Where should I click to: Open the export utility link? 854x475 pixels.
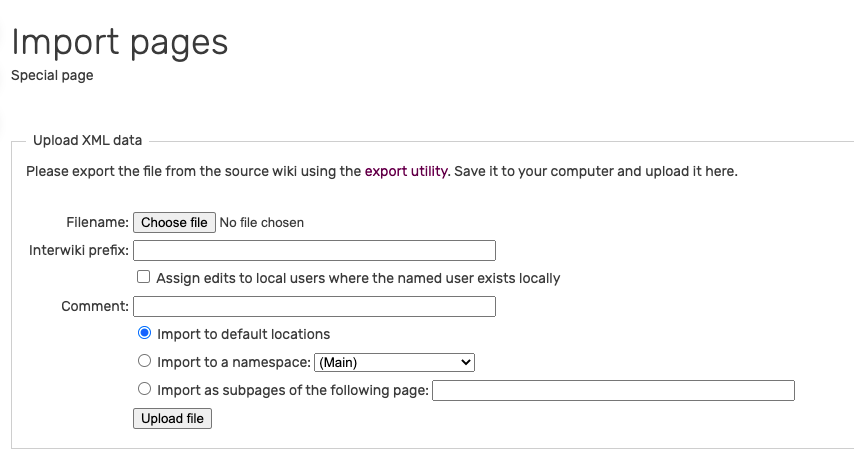coord(407,171)
